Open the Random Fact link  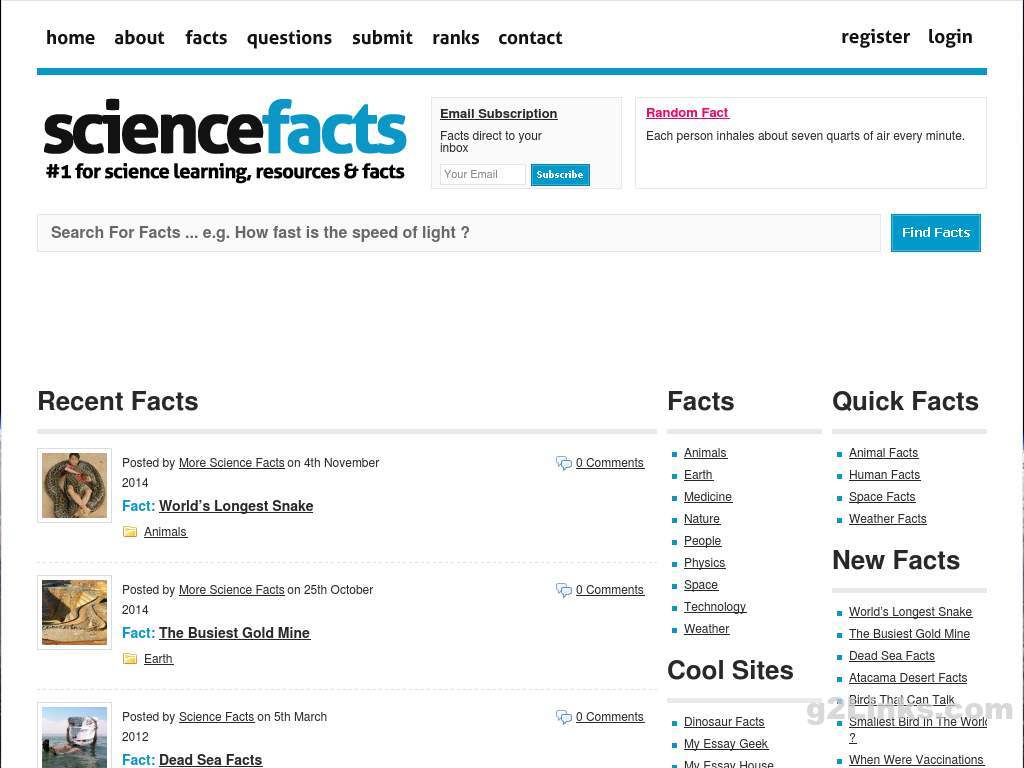687,113
